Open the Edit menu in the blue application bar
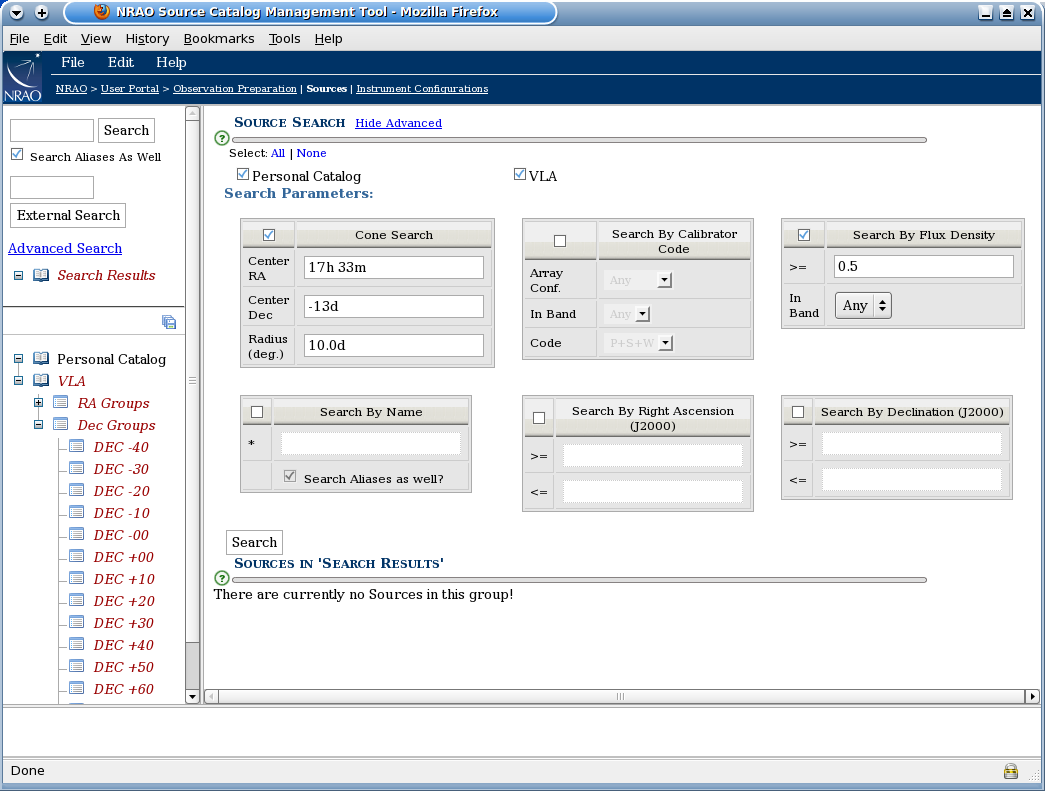This screenshot has height=791, width=1045. click(x=120, y=62)
